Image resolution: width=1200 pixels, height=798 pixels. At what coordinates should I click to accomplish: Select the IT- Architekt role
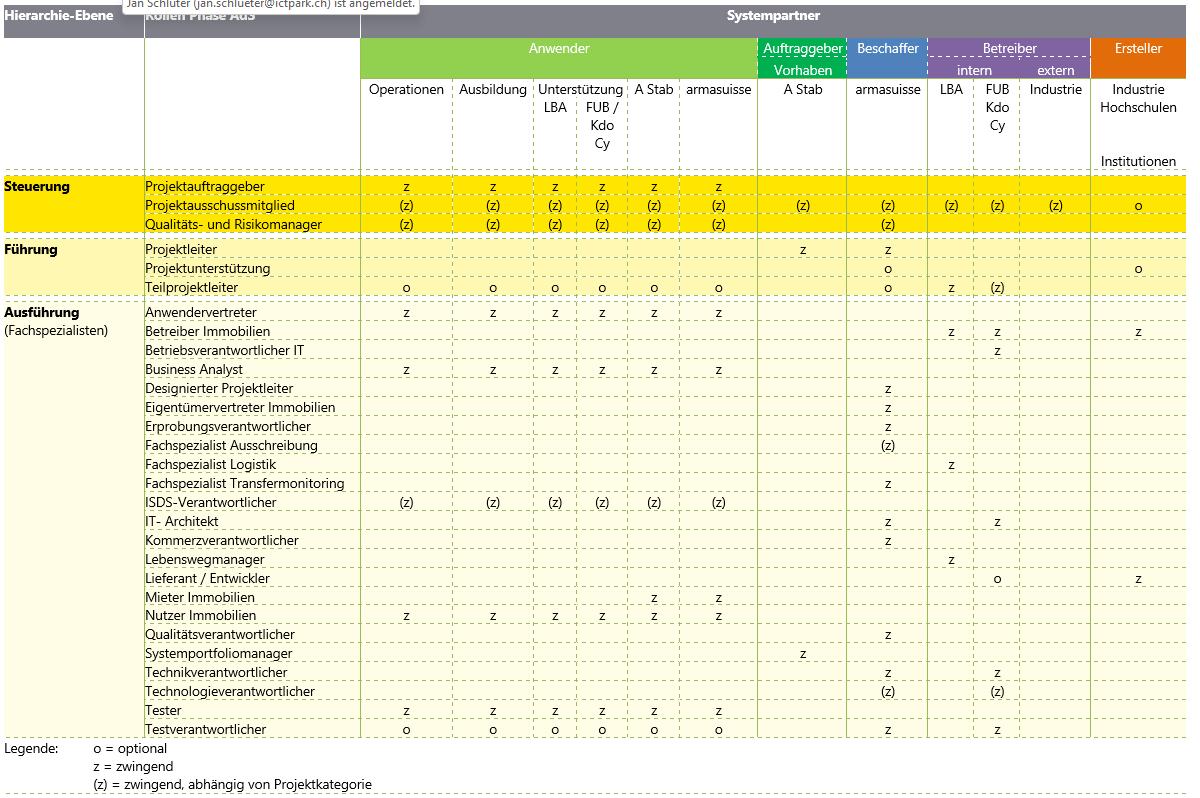182,522
